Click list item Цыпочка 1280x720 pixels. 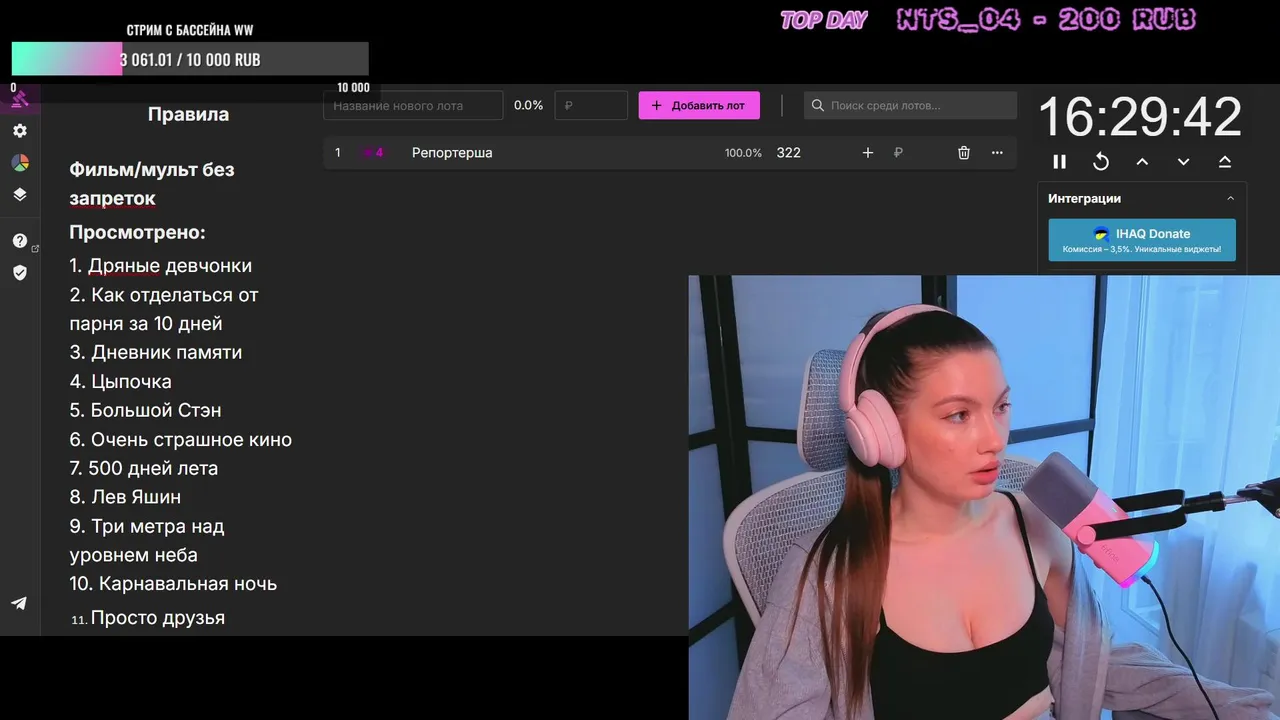coord(120,381)
